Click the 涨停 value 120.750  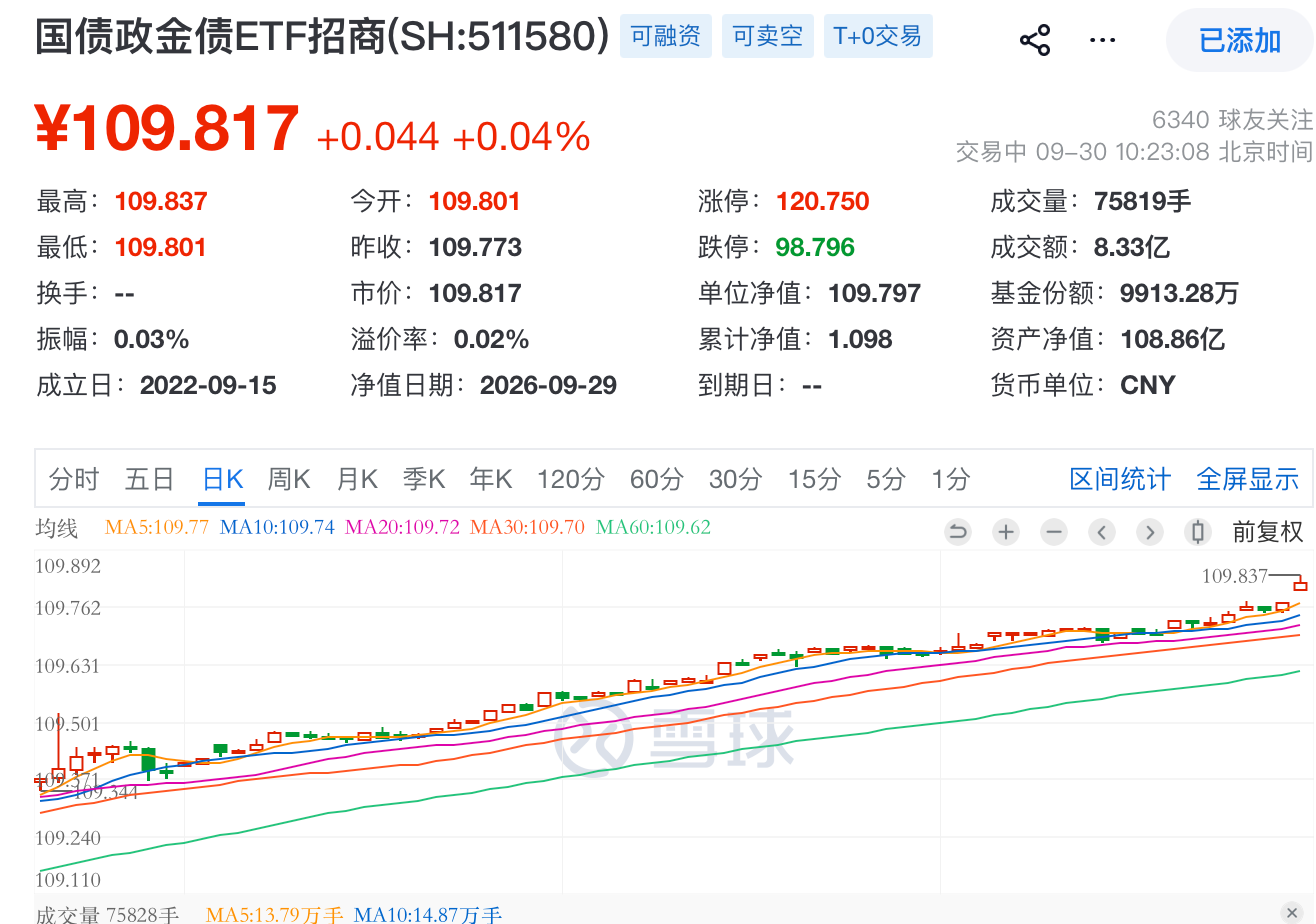tap(823, 201)
